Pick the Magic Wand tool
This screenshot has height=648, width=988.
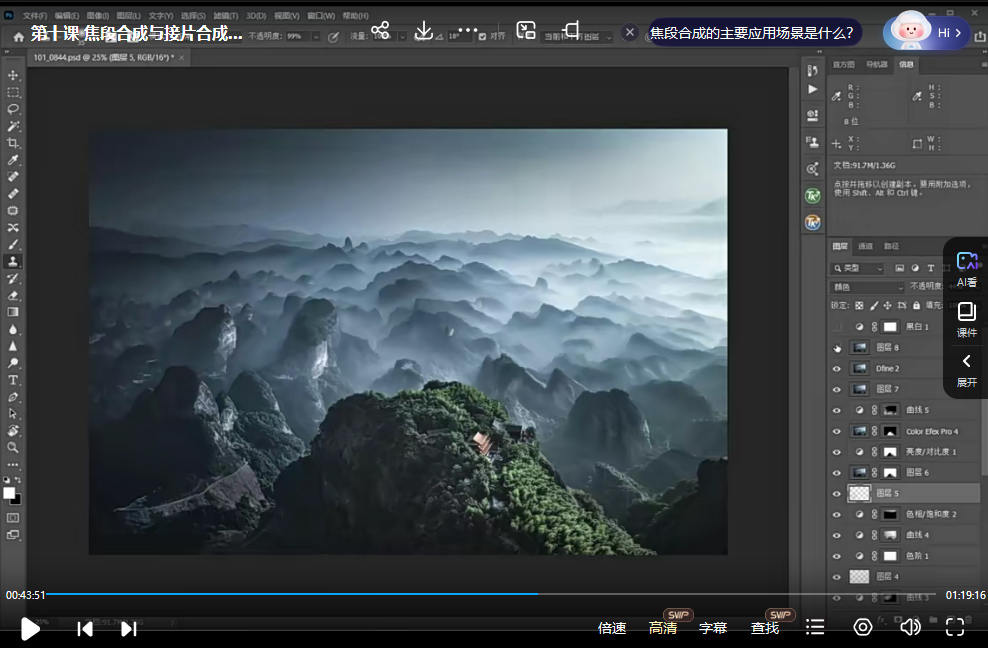(14, 126)
